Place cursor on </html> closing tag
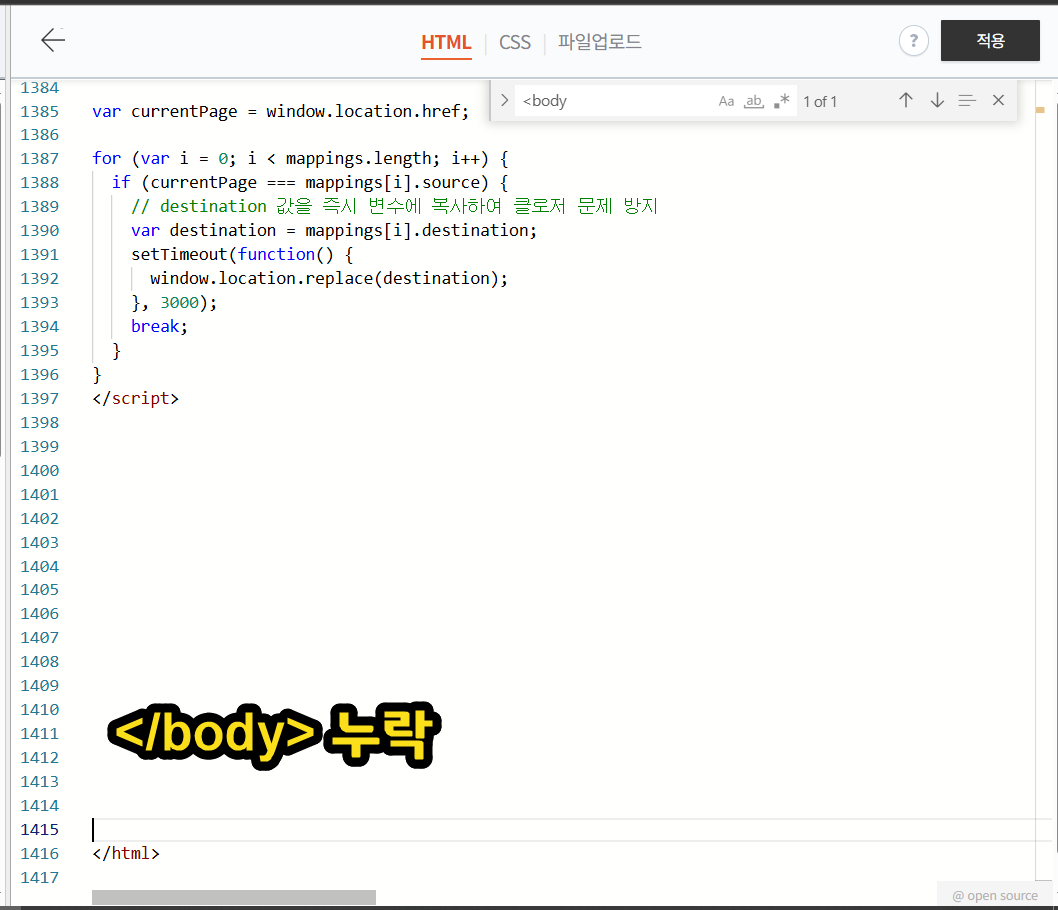1058x910 pixels. (x=126, y=854)
